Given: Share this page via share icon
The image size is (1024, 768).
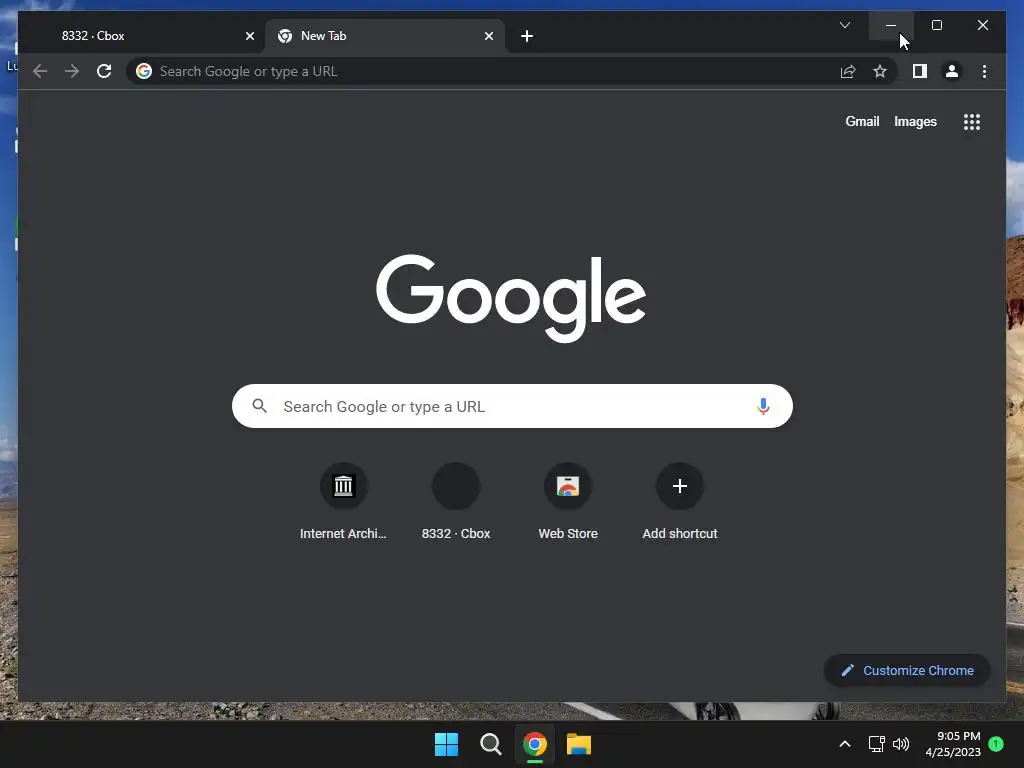Looking at the screenshot, I should (848, 71).
